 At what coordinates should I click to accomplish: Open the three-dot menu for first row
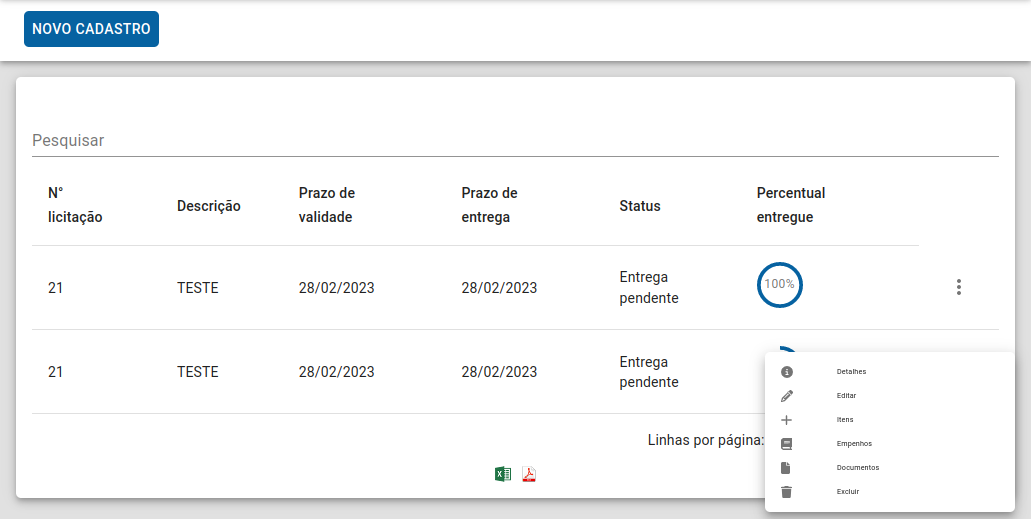[x=959, y=287]
